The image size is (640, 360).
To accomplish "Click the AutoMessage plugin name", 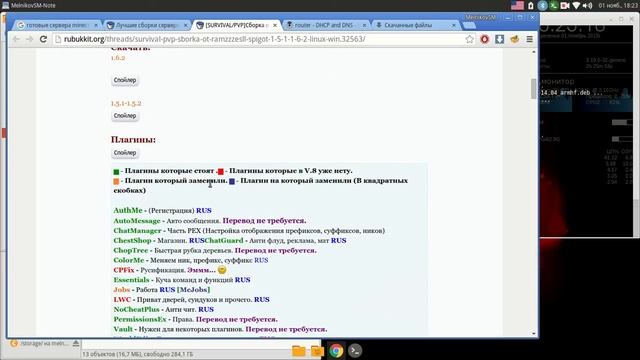I will coord(137,220).
